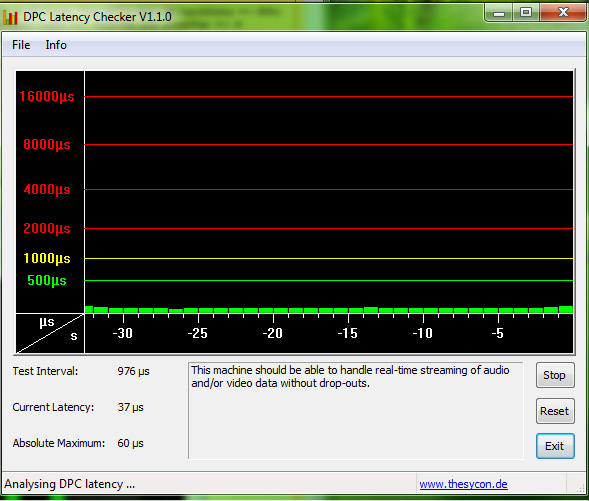Click the -30 seconds axis marker
The height and width of the screenshot is (501, 589).
tap(122, 333)
